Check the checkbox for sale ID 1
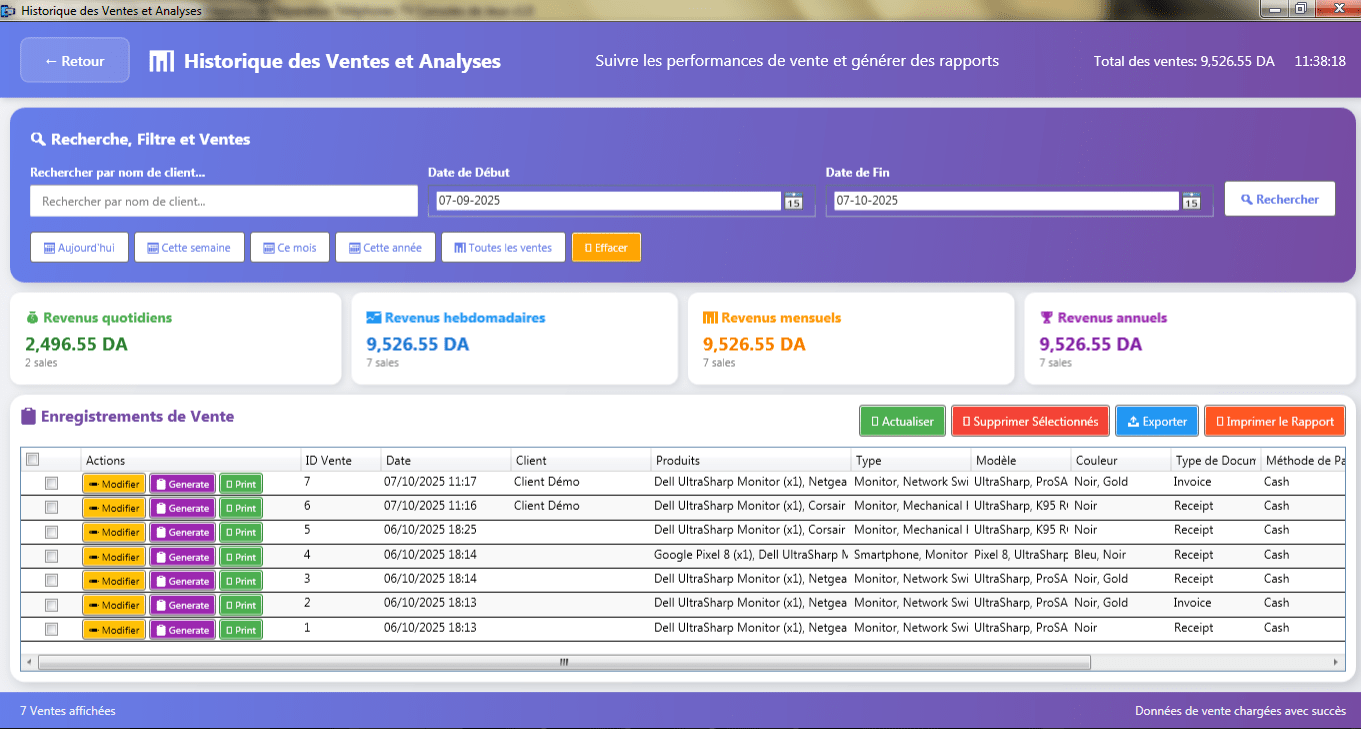 51,628
